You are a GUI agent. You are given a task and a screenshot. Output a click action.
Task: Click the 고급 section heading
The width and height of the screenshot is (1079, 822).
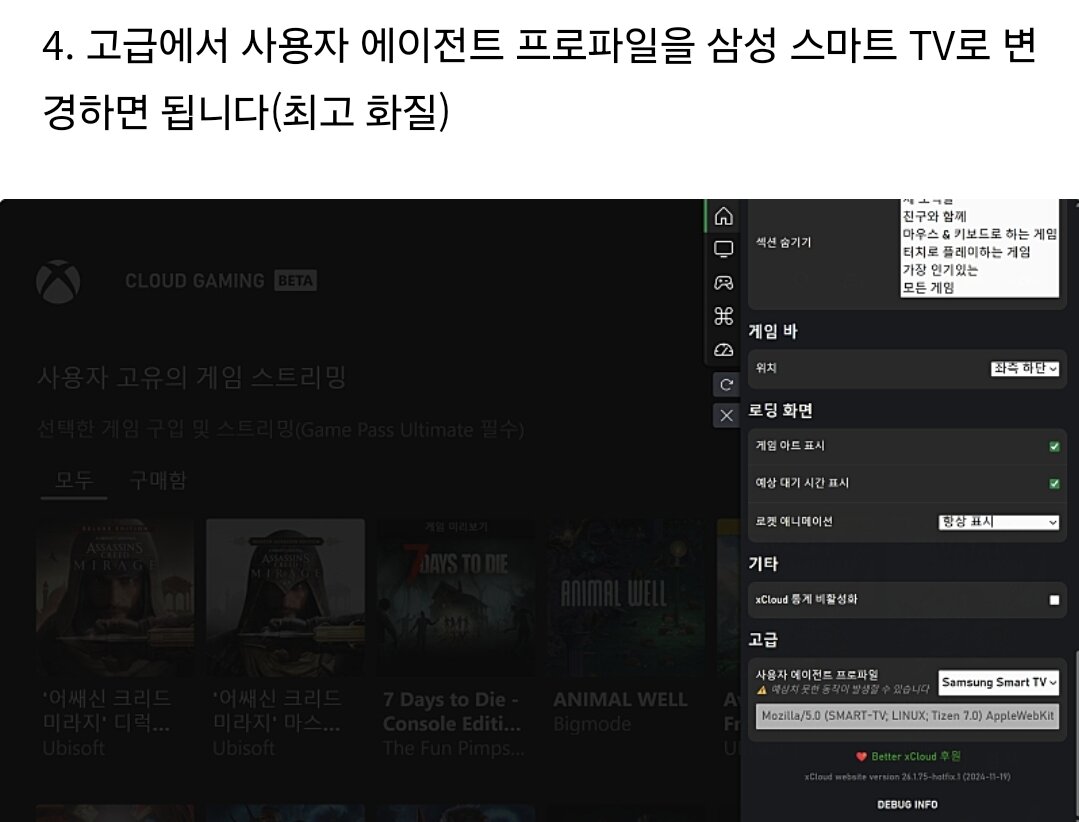point(763,640)
